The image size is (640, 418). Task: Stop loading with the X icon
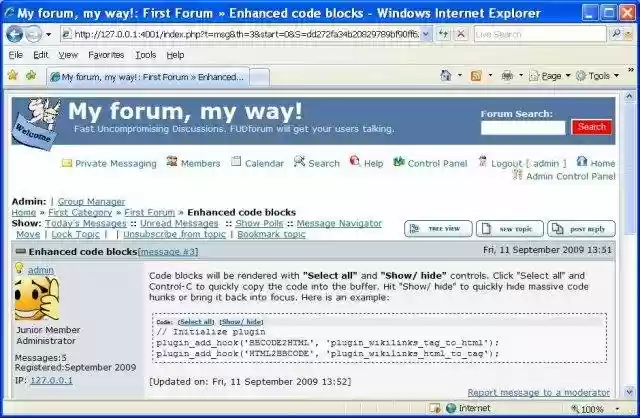[x=461, y=34]
